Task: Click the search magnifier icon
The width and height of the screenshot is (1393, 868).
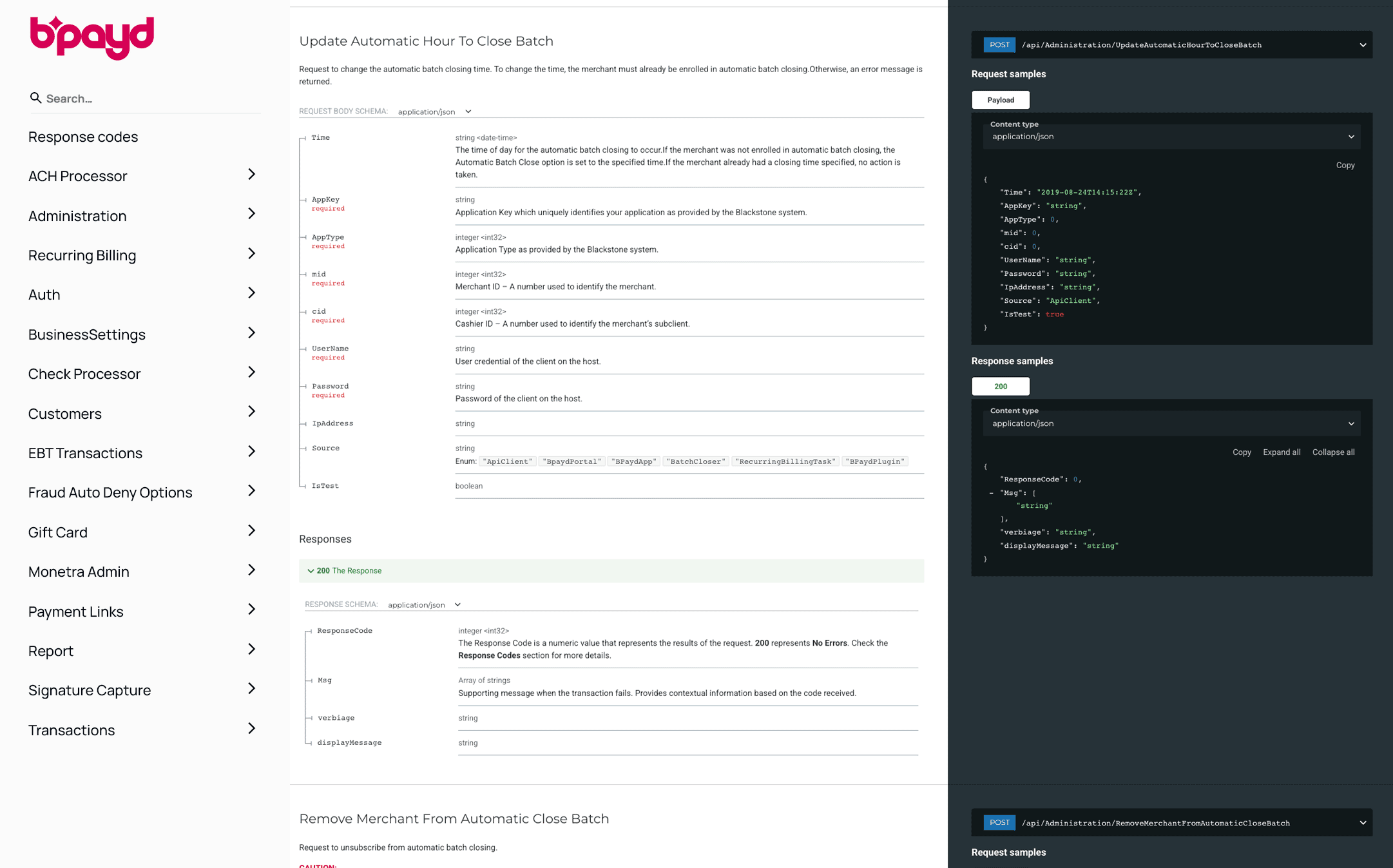Action: click(x=35, y=98)
